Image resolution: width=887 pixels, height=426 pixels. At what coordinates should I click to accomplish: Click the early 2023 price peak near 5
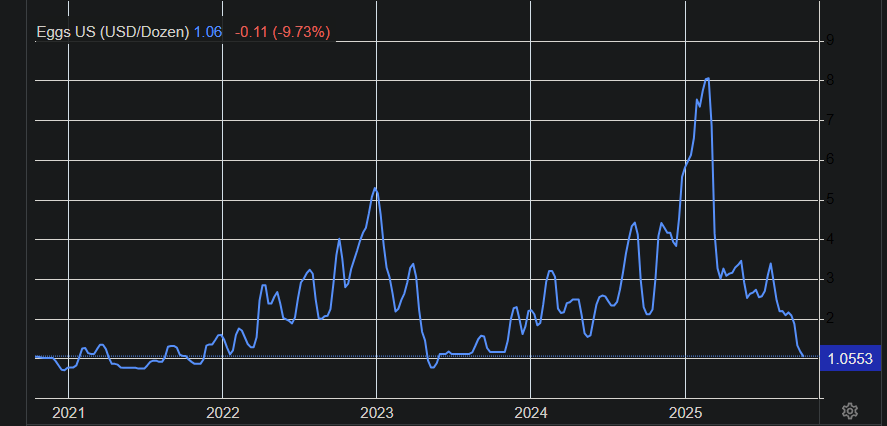[376, 188]
